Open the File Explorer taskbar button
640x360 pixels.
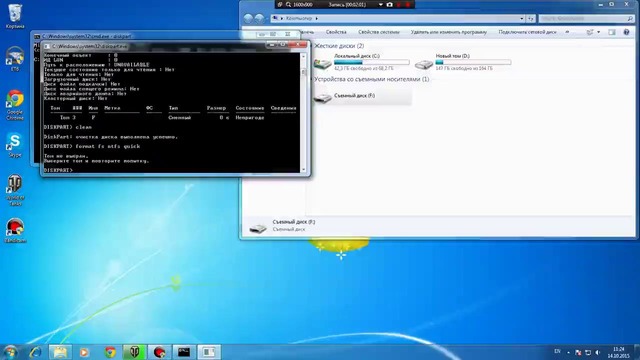[60, 352]
